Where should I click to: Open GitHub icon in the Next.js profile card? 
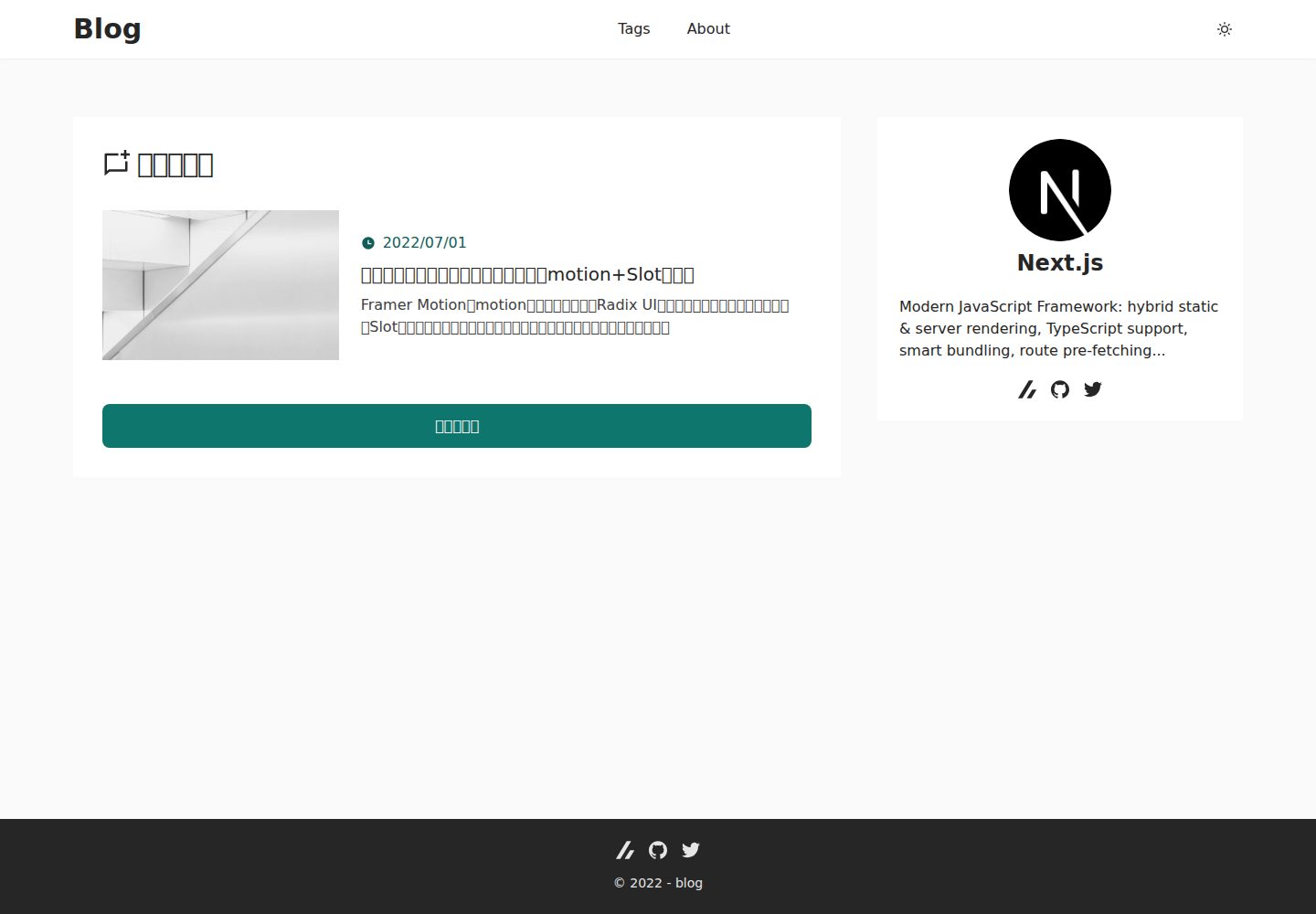tap(1060, 389)
